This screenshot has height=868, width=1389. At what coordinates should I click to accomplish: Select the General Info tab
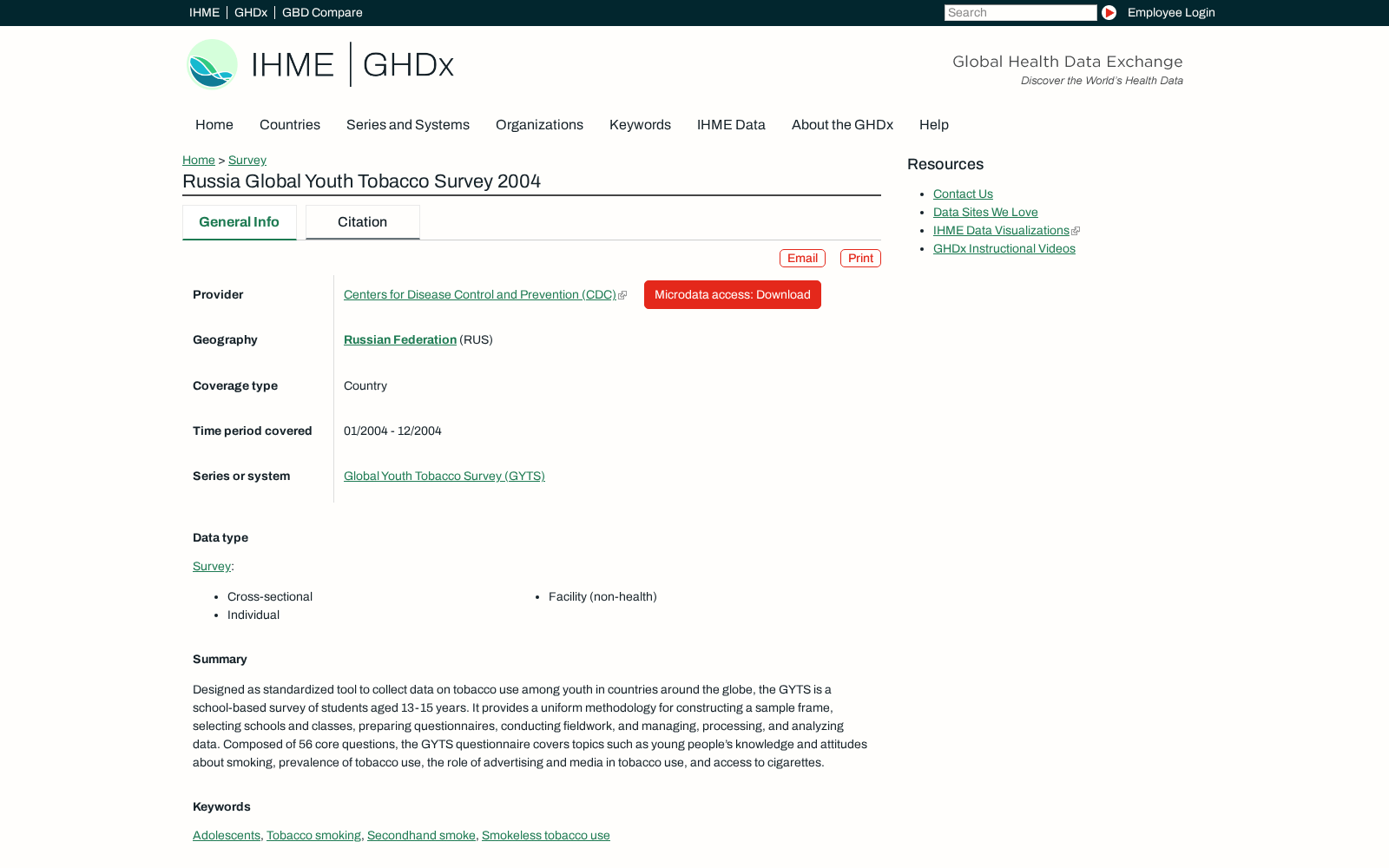(x=240, y=222)
